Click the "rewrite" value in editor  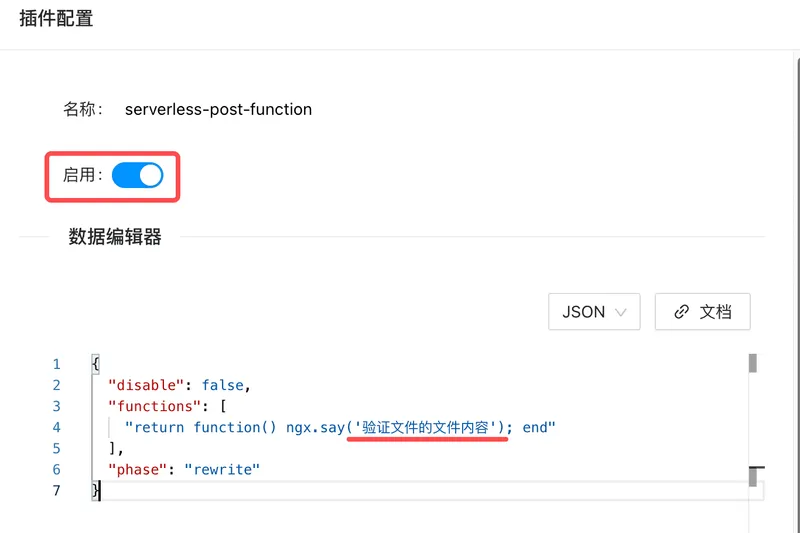point(221,469)
